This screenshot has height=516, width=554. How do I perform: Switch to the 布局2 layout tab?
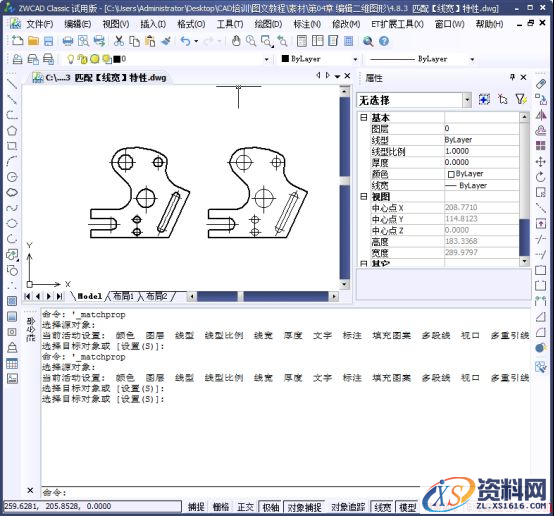157,296
